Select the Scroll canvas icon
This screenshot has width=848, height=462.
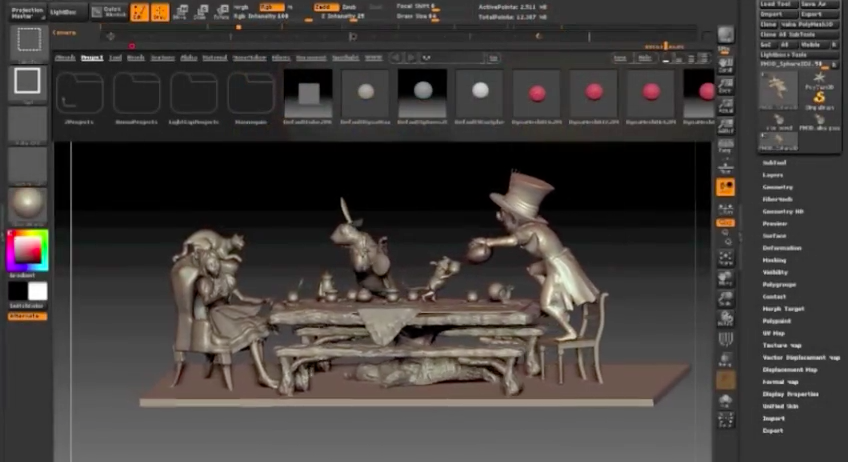point(725,65)
